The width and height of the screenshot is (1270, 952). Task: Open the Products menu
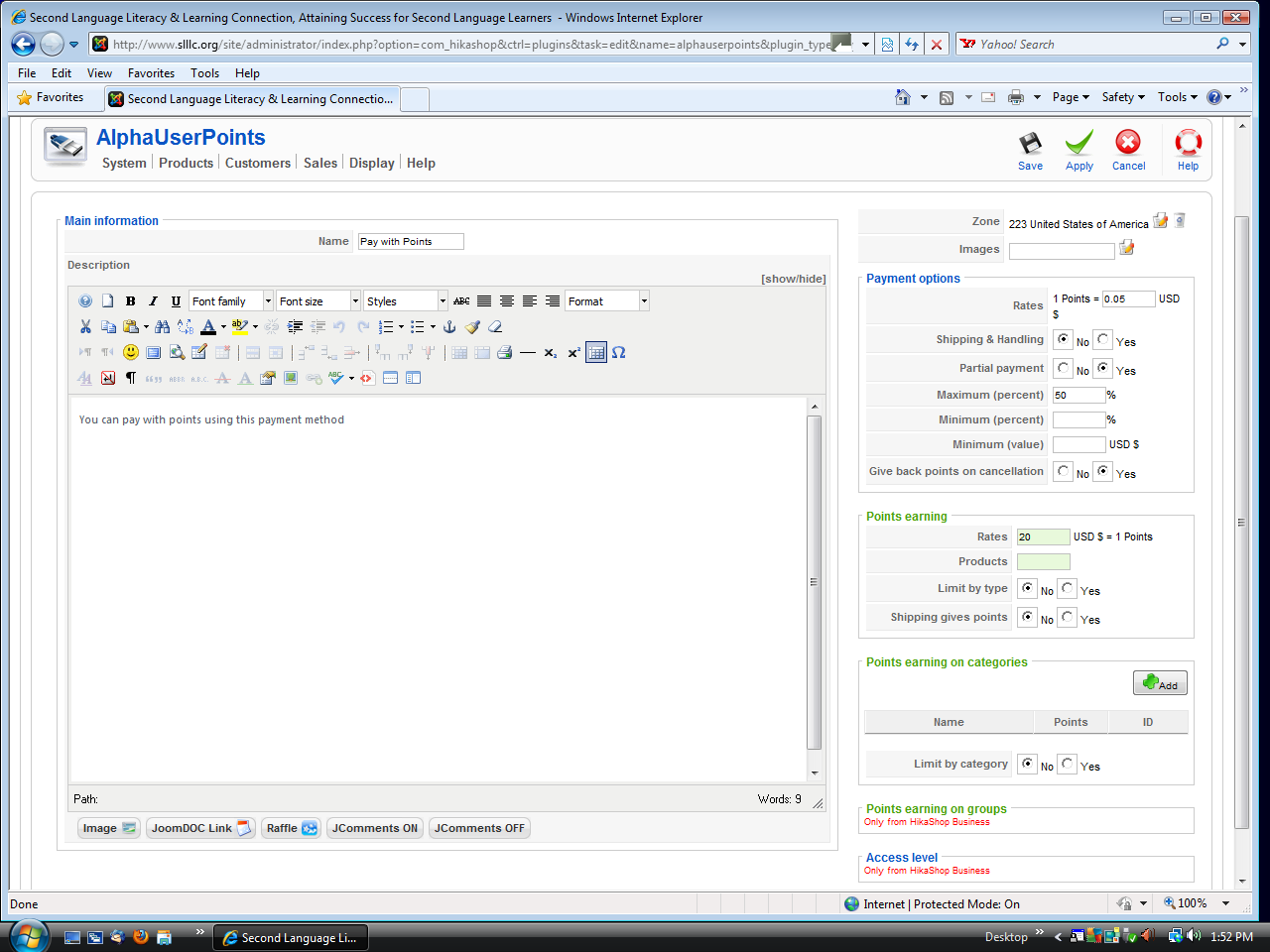pos(187,164)
